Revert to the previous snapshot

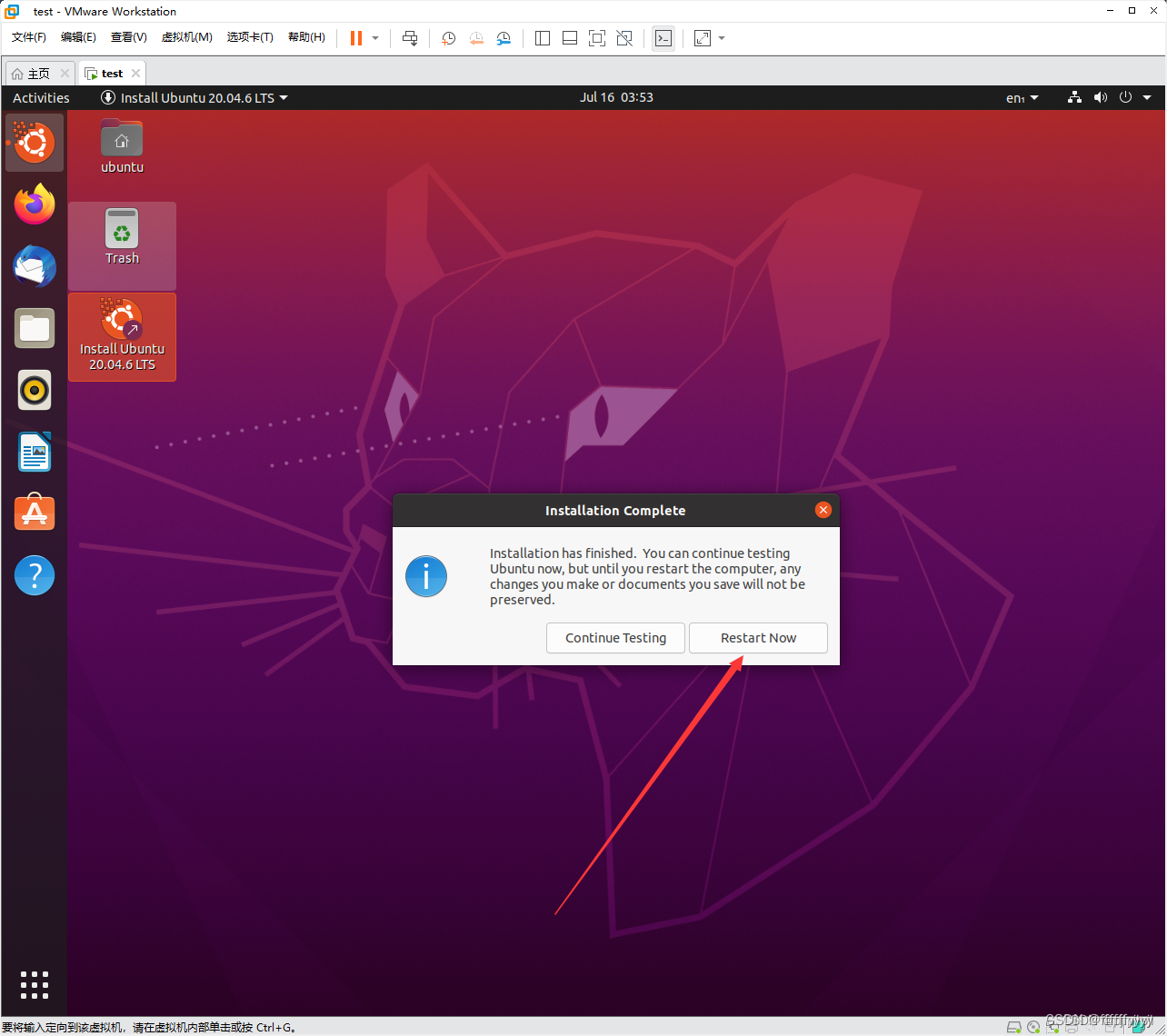click(476, 38)
